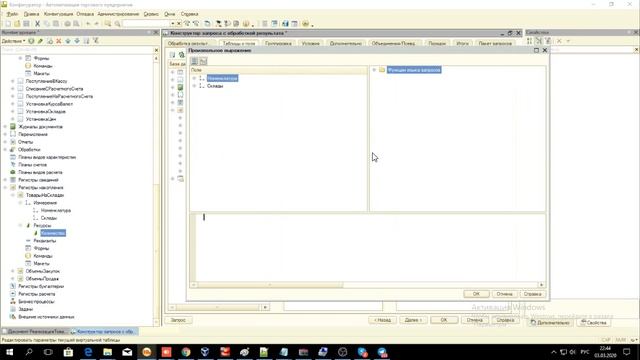Click the pencil edit icon in configuration panel
The height and width of the screenshot is (360, 640).
coord(40,41)
